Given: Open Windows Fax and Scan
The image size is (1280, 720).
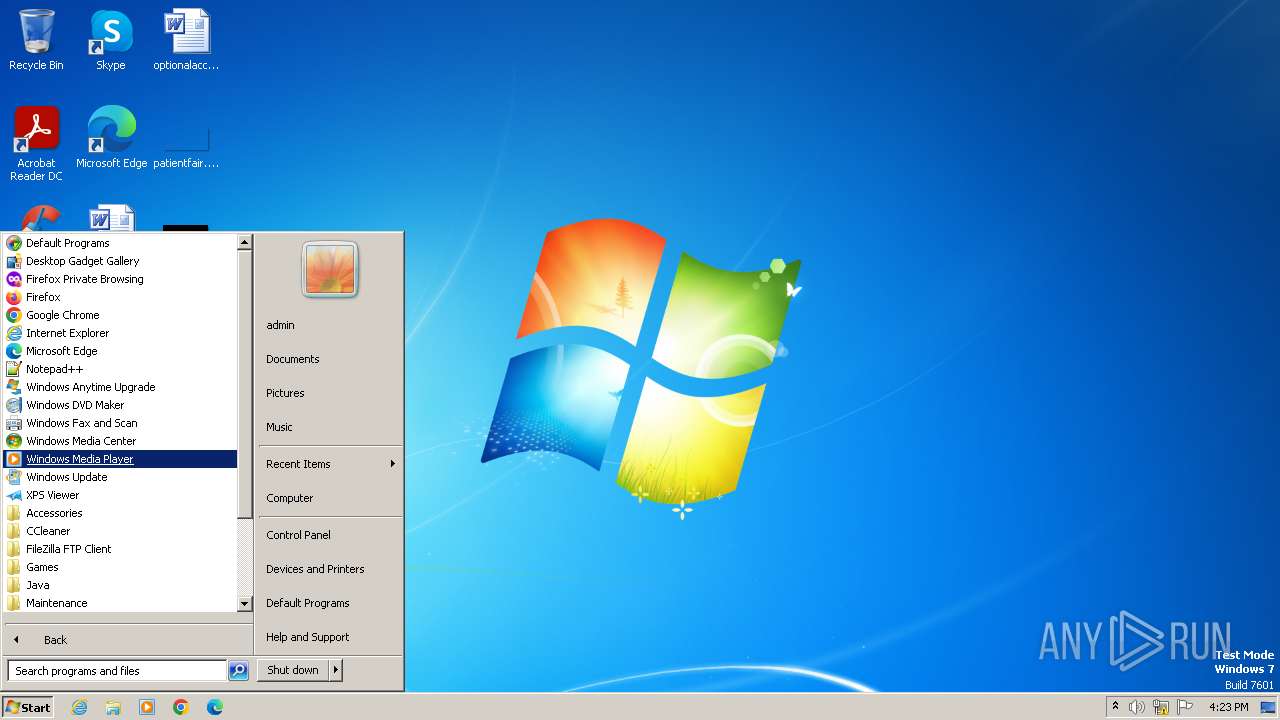Looking at the screenshot, I should (120, 423).
